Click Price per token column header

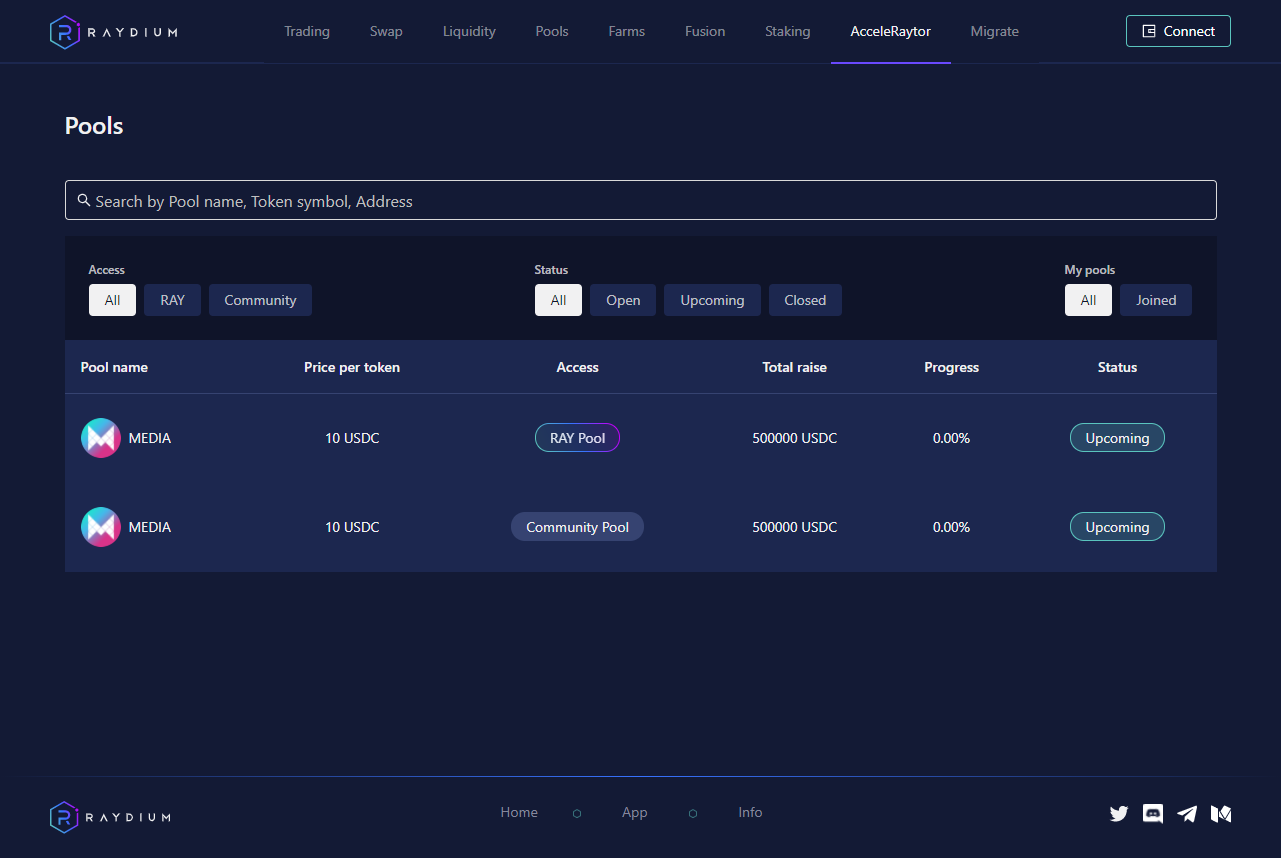[352, 367]
